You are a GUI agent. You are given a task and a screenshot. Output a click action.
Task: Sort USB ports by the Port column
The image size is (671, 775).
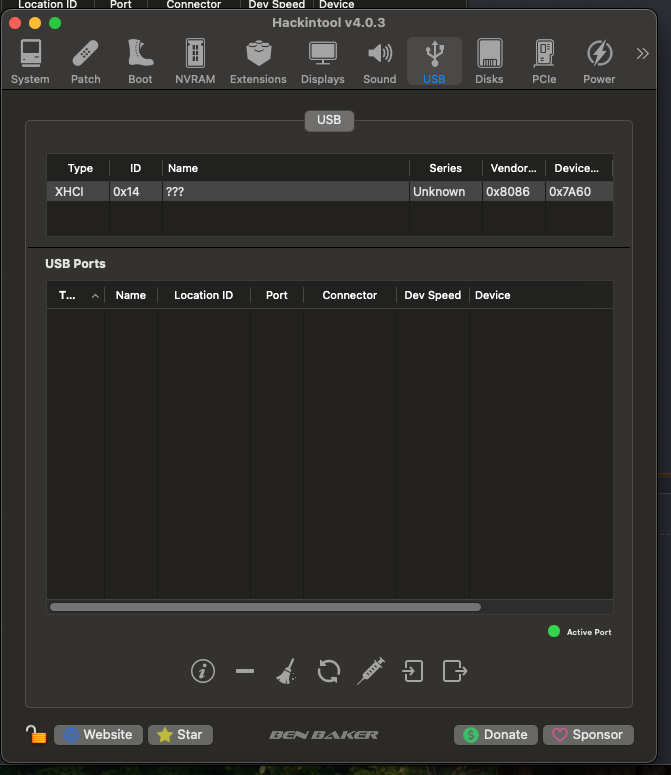[277, 295]
